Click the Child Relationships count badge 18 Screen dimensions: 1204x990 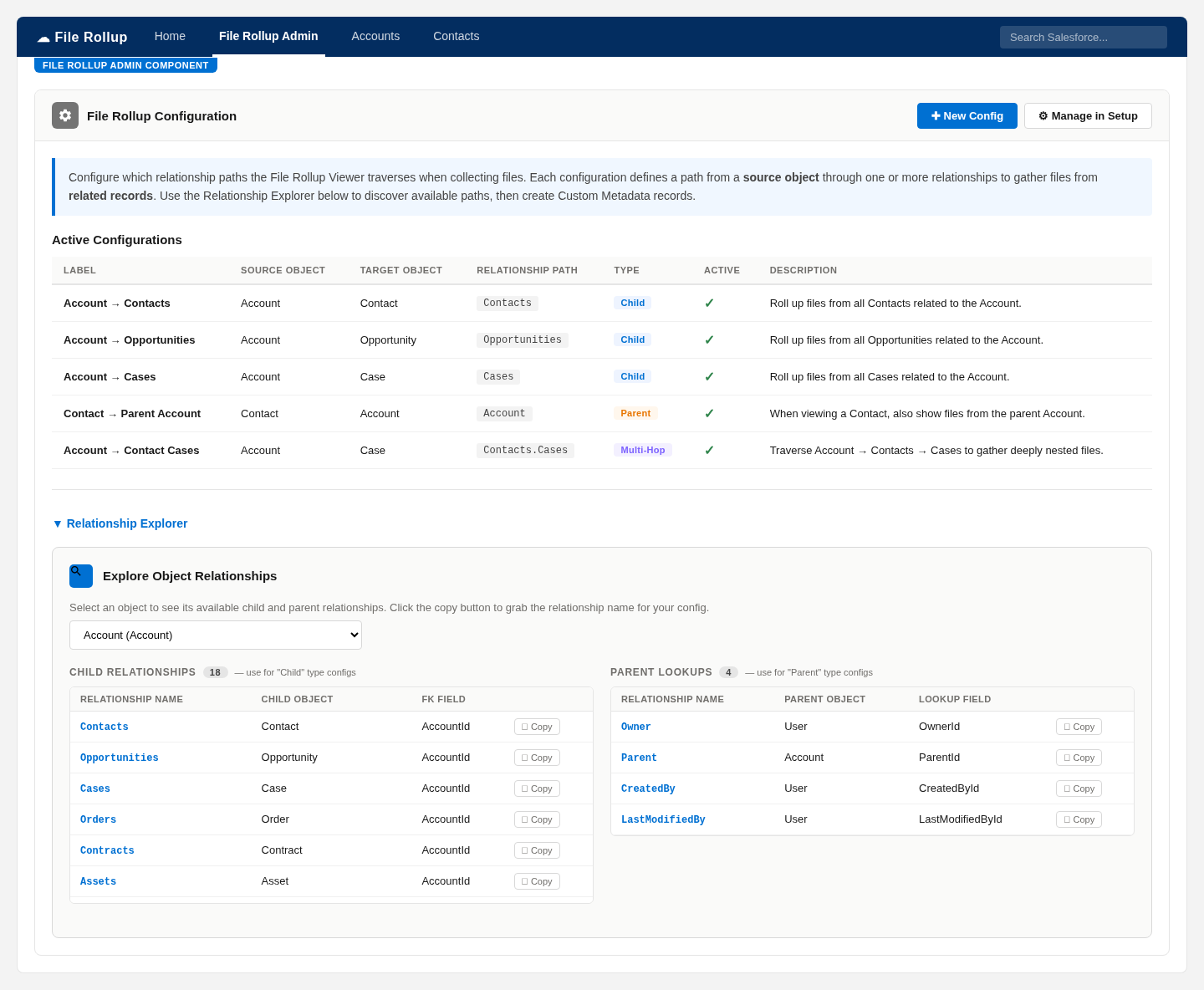pos(215,672)
